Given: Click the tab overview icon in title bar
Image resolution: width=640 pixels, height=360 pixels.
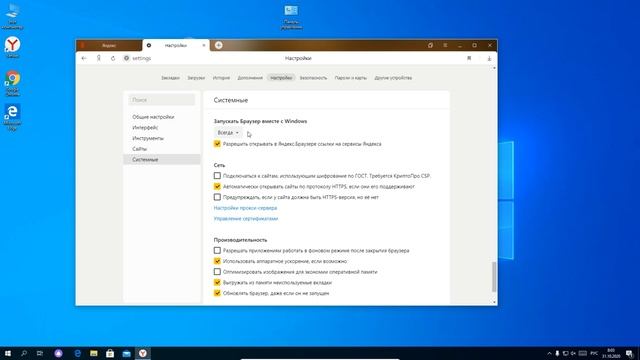Looking at the screenshot, I should (430, 45).
